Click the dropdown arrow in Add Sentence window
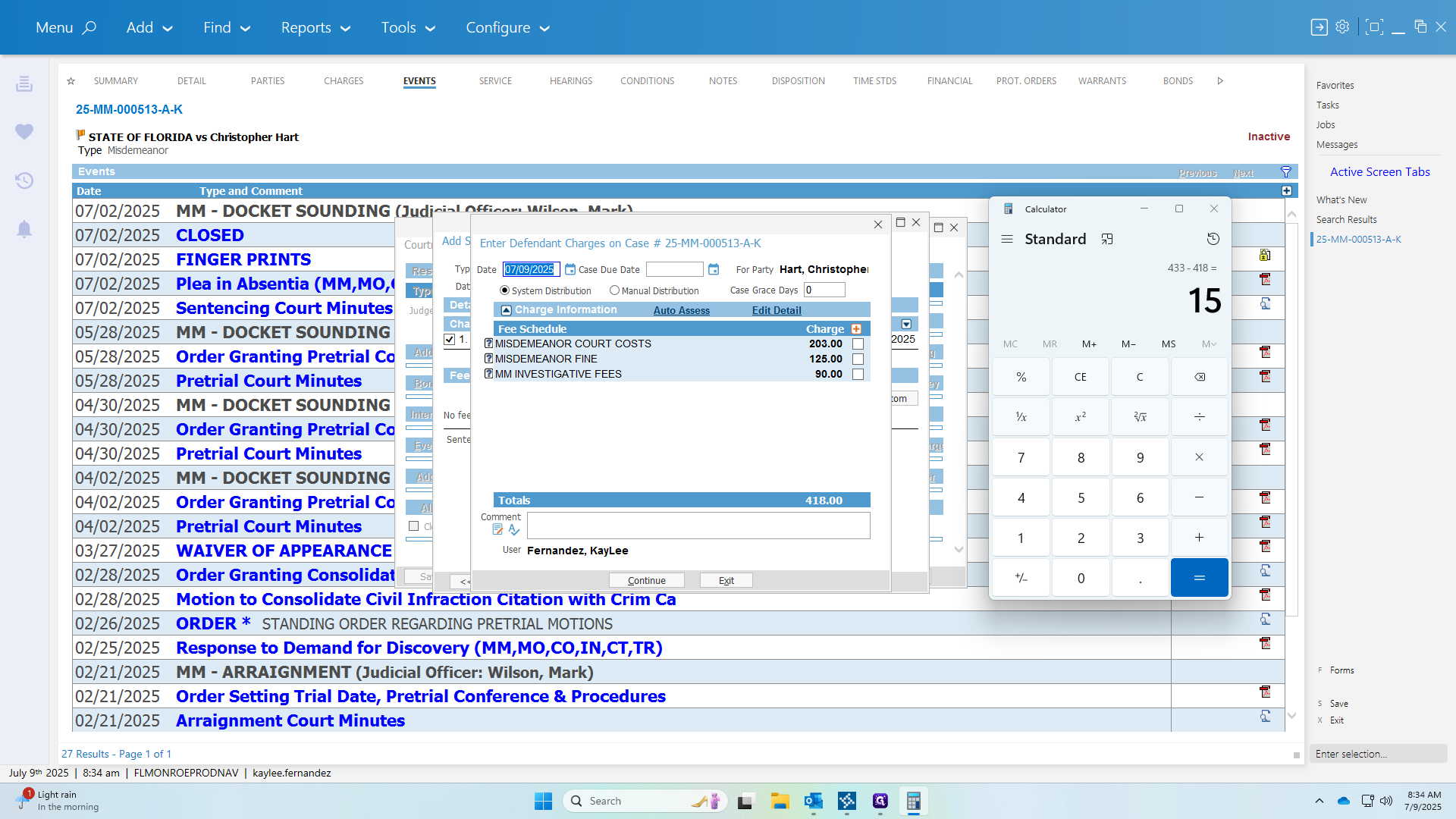The width and height of the screenshot is (1456, 819). coord(906,325)
